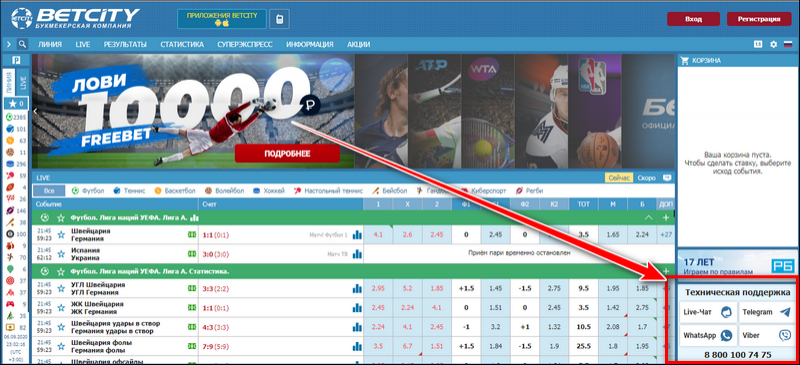Open the search magnifier icon in the menu bar

(x=22, y=44)
